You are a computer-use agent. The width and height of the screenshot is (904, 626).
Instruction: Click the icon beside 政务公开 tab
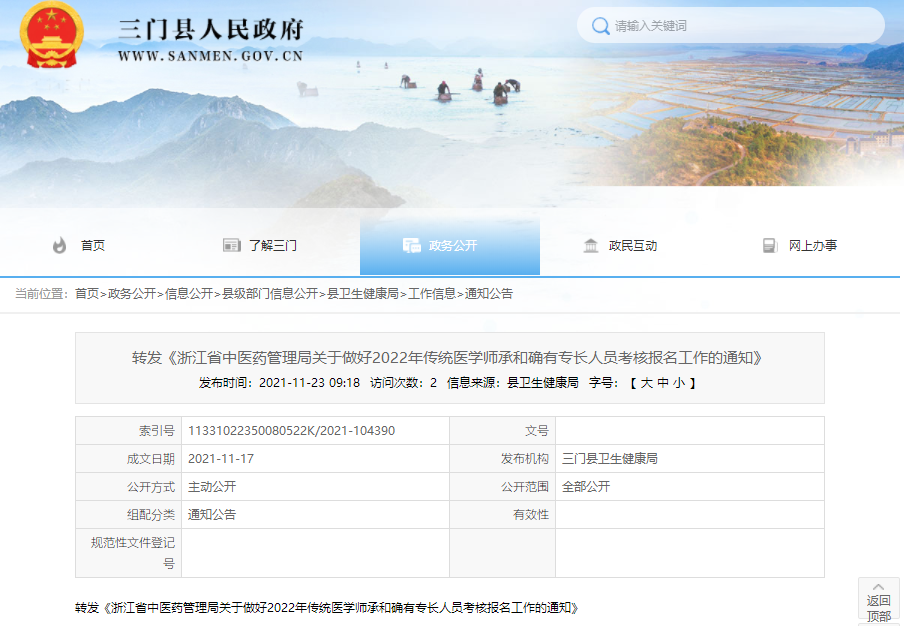[x=411, y=246]
